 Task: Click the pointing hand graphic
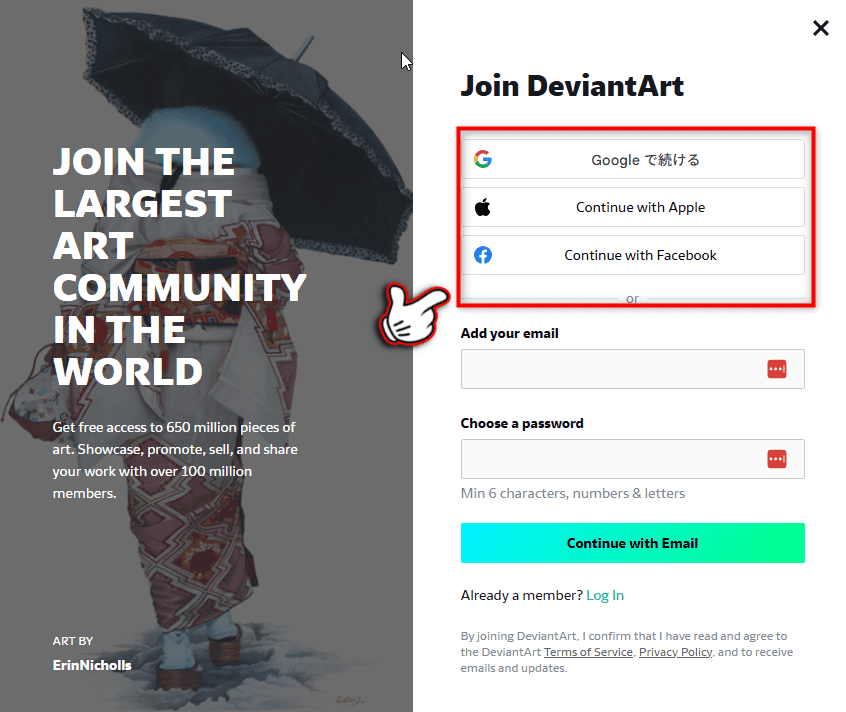[x=414, y=315]
